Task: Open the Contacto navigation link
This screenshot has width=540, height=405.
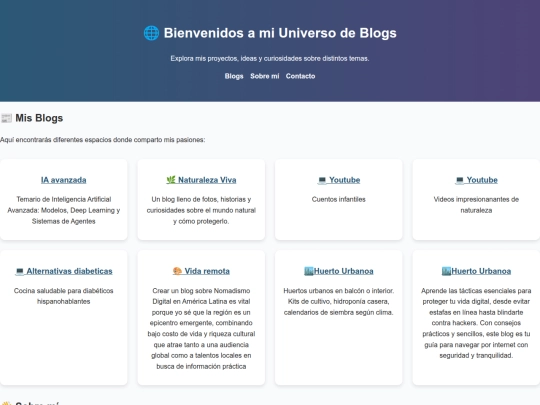Action: (300, 76)
